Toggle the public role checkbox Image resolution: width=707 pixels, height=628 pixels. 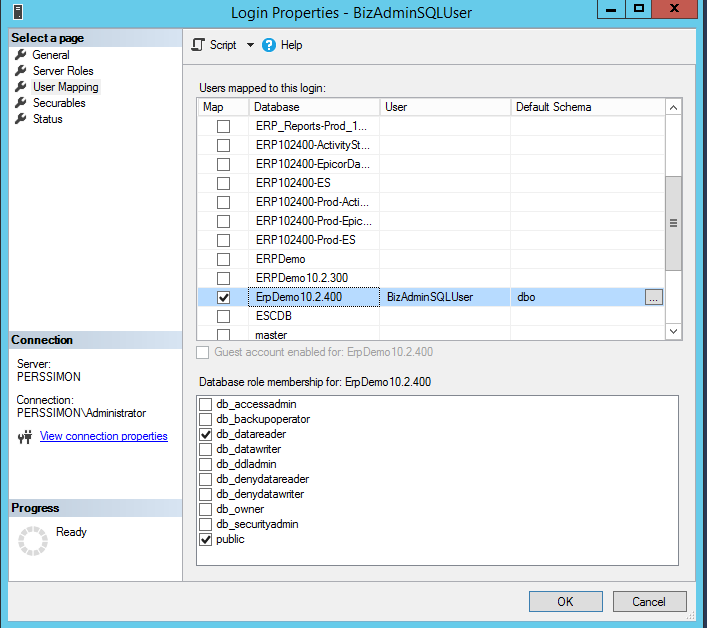(206, 539)
